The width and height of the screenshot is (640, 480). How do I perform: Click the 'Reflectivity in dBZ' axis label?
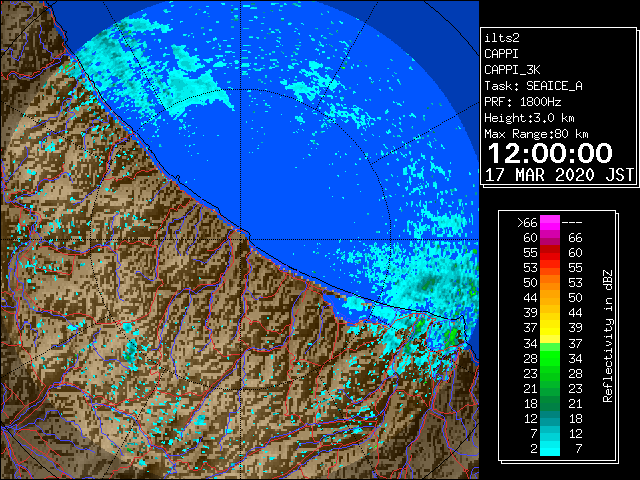(608, 336)
